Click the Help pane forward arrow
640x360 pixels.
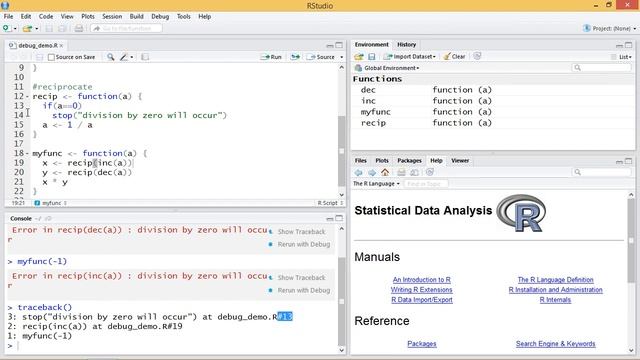pos(372,172)
